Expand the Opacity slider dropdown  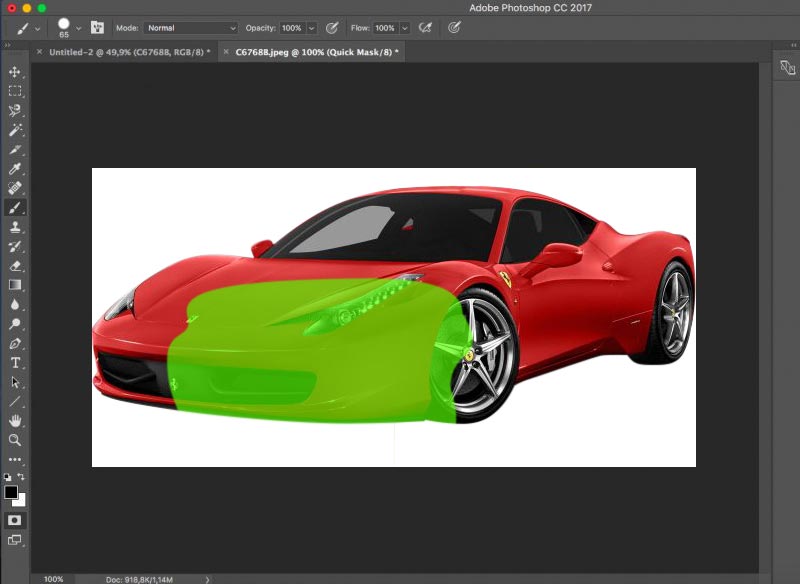coord(311,28)
